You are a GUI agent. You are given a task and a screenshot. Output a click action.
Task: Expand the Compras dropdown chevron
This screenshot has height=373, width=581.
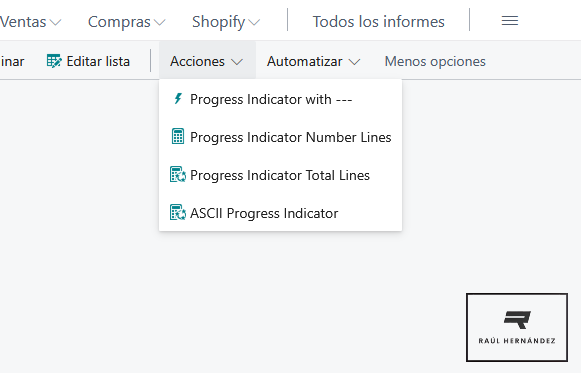pos(160,23)
